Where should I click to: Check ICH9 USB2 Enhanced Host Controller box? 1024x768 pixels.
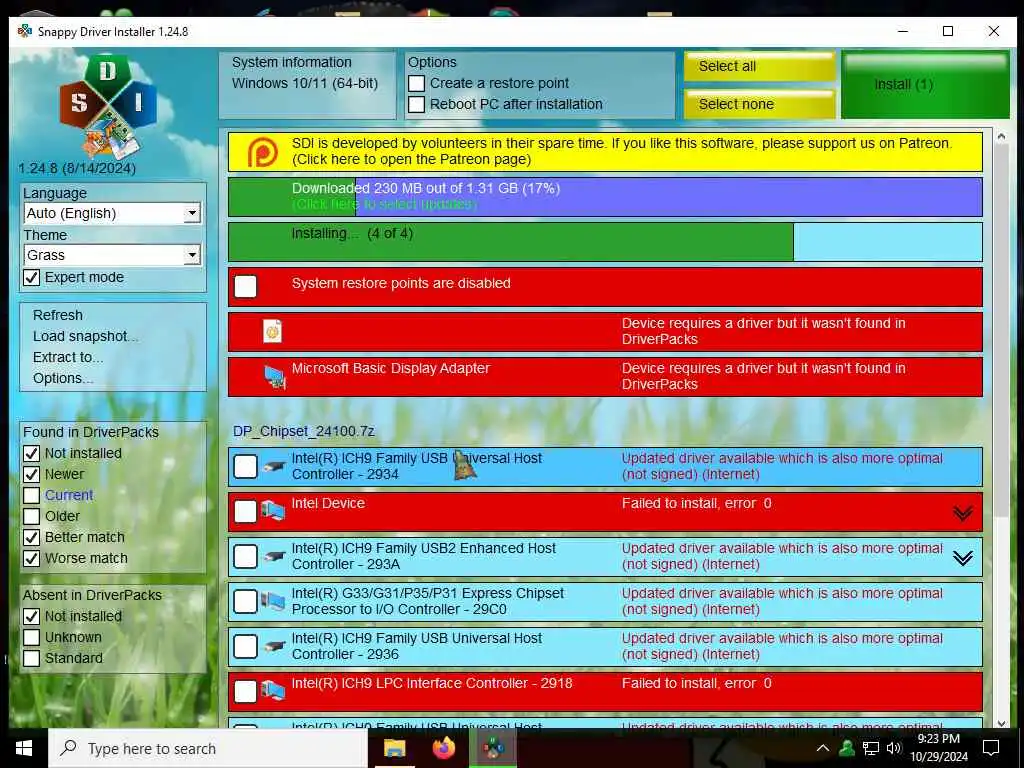[x=246, y=556]
